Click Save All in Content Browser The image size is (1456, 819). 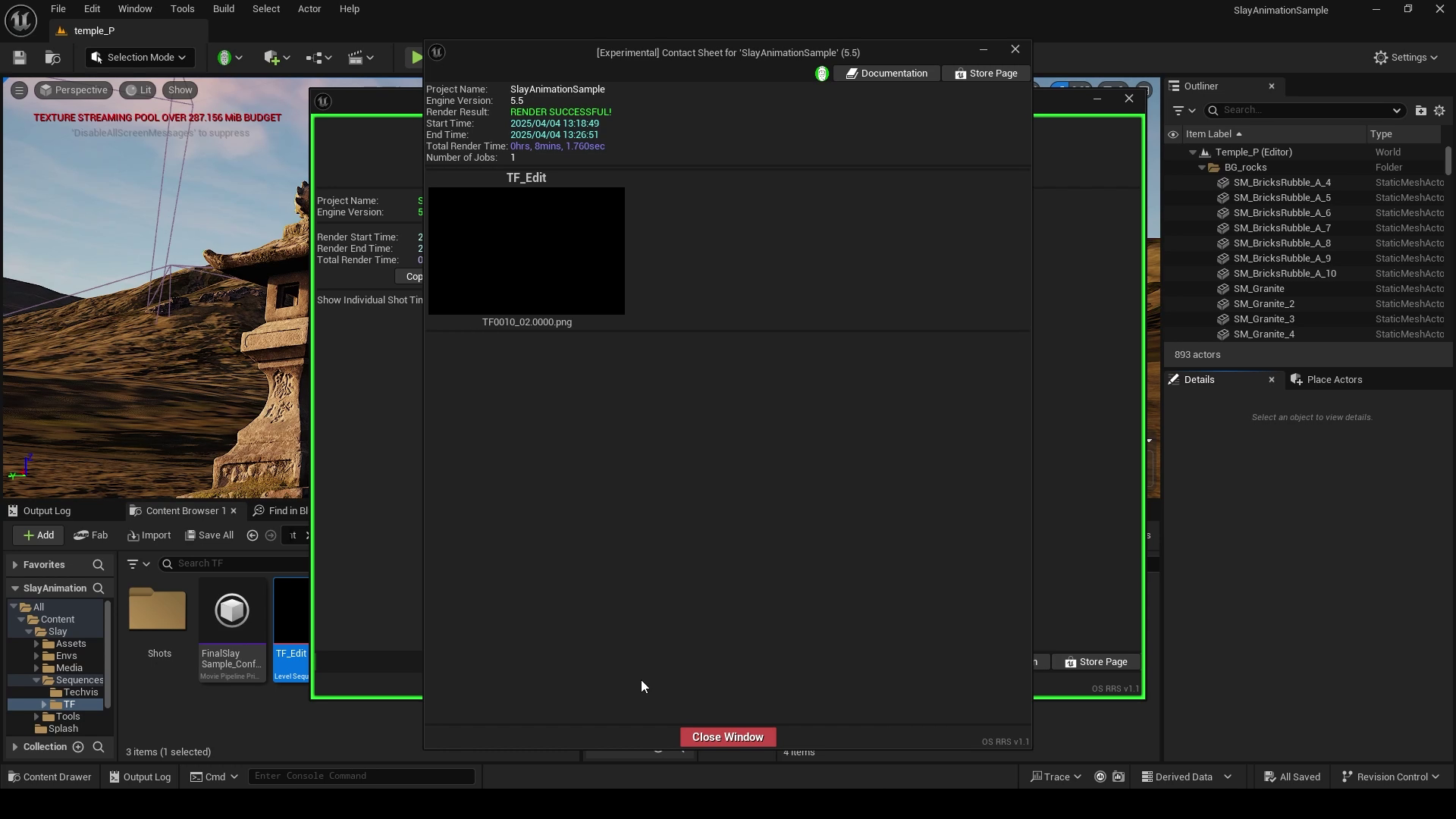coord(209,535)
